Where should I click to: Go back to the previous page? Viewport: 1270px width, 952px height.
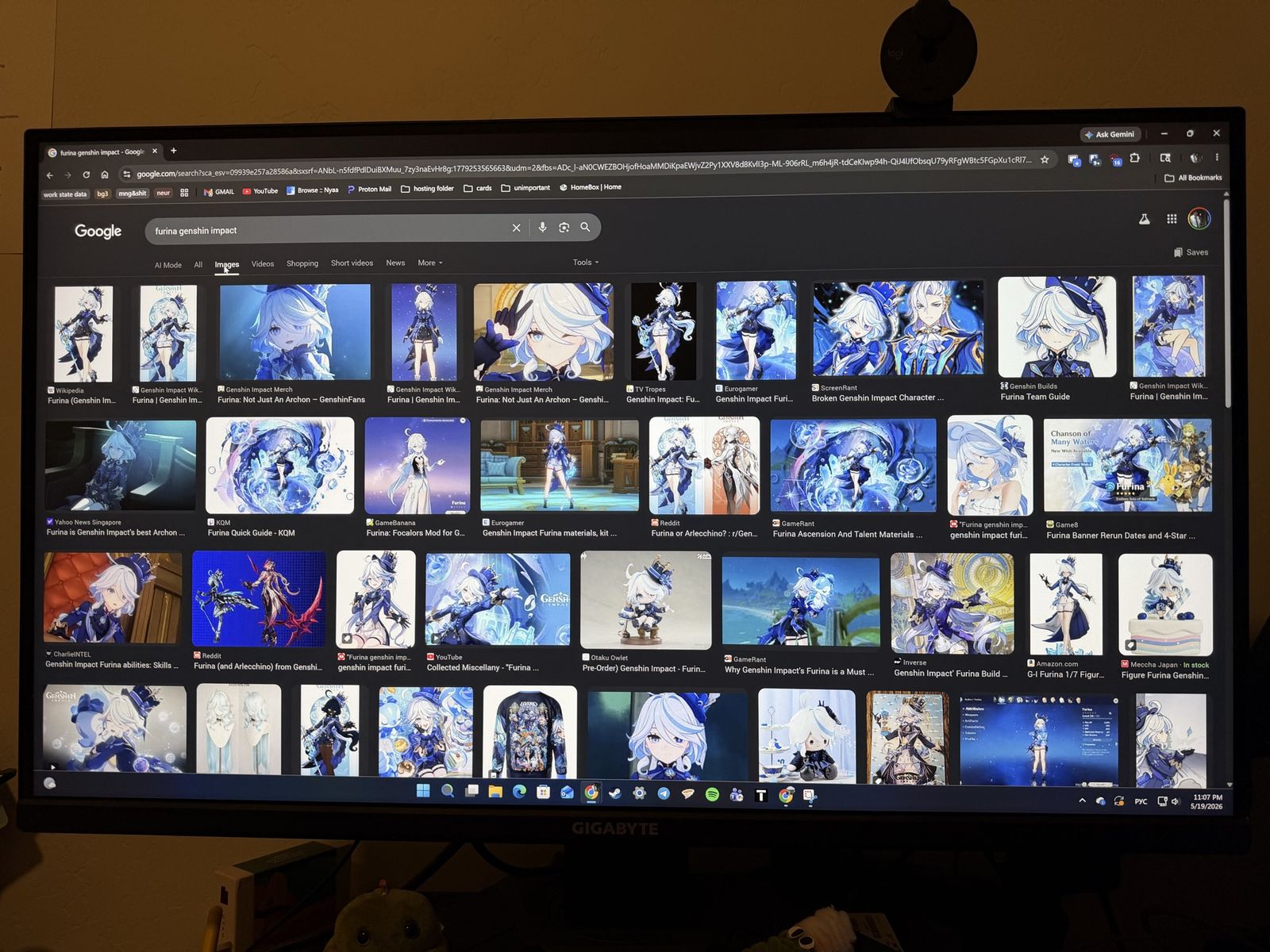[50, 175]
